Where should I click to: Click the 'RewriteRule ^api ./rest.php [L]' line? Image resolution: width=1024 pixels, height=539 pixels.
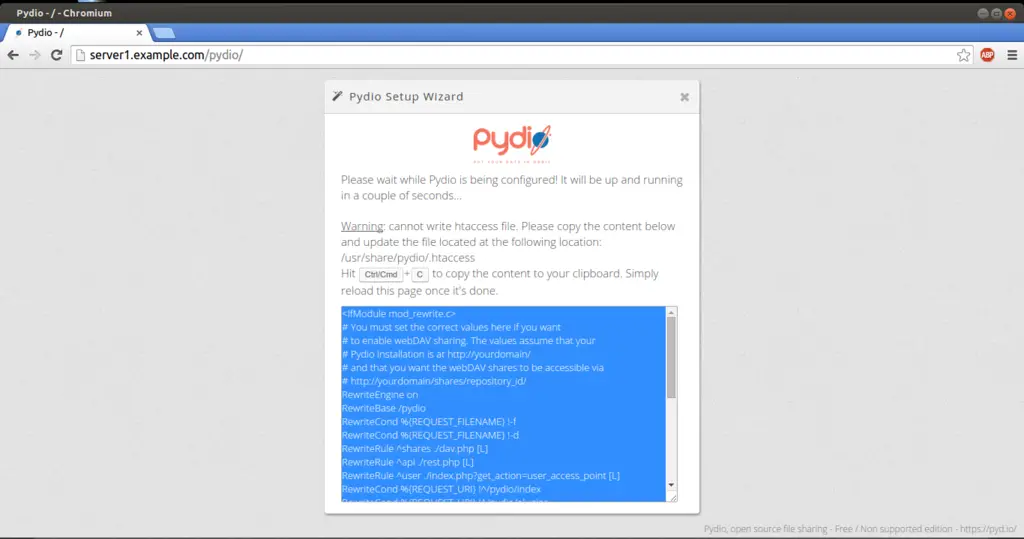click(408, 462)
